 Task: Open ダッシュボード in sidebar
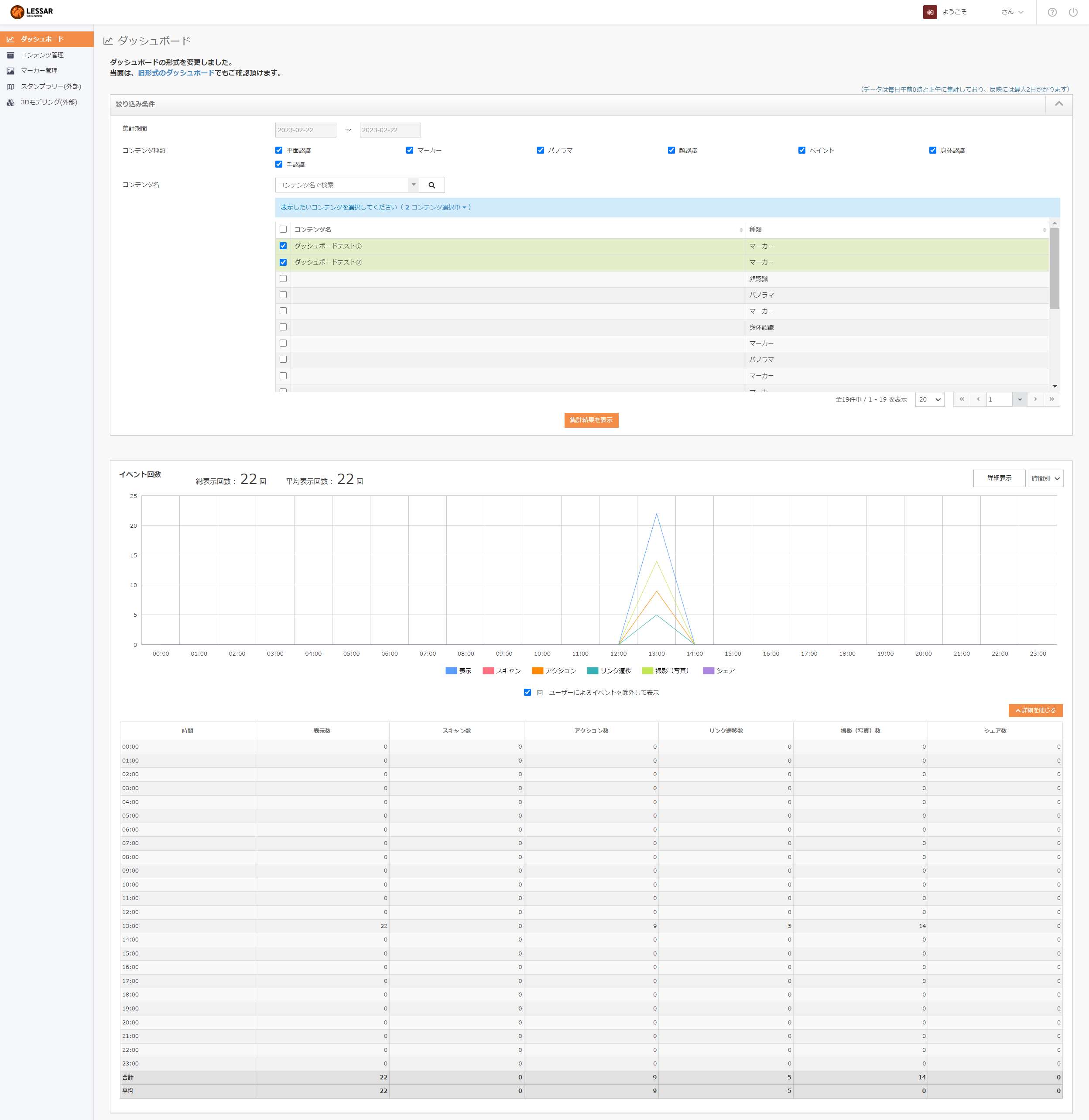point(47,39)
